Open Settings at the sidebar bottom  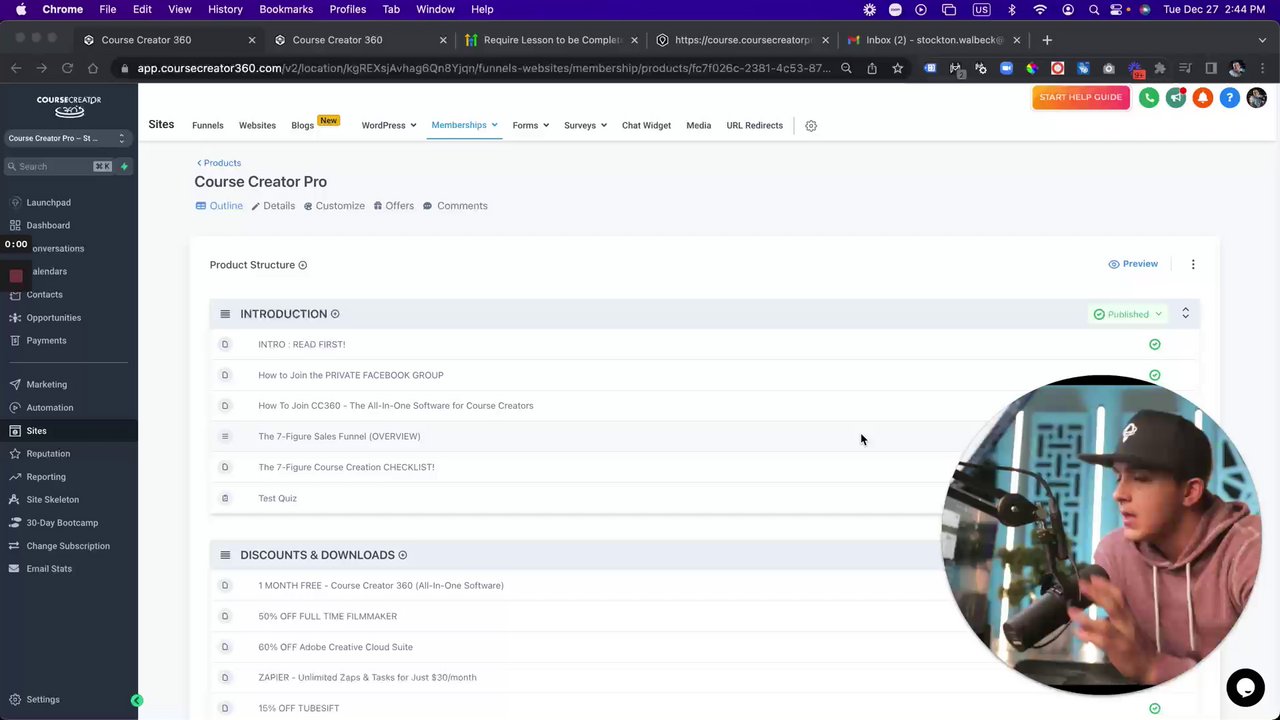tap(42, 699)
